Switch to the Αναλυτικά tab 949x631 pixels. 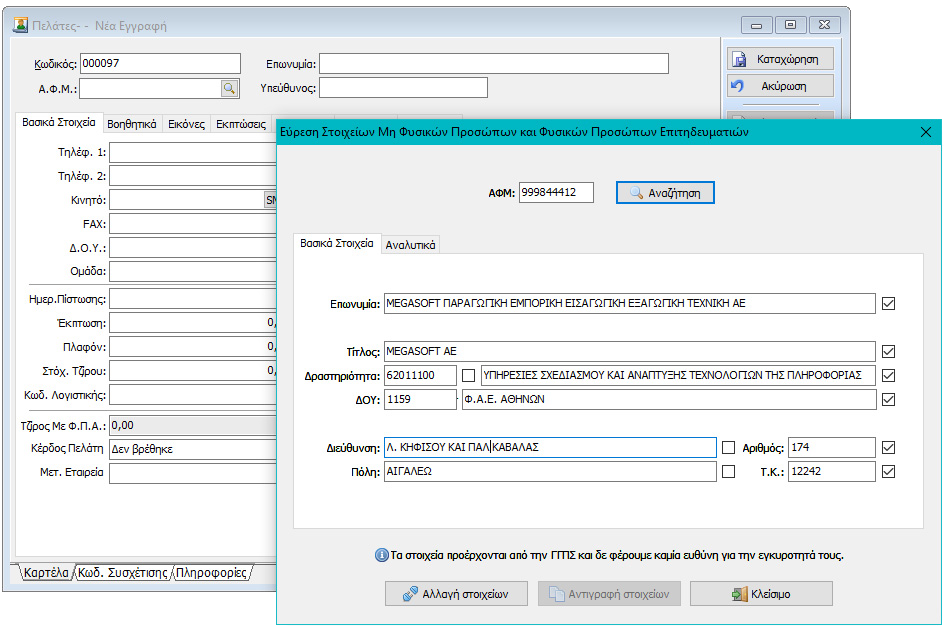[410, 245]
